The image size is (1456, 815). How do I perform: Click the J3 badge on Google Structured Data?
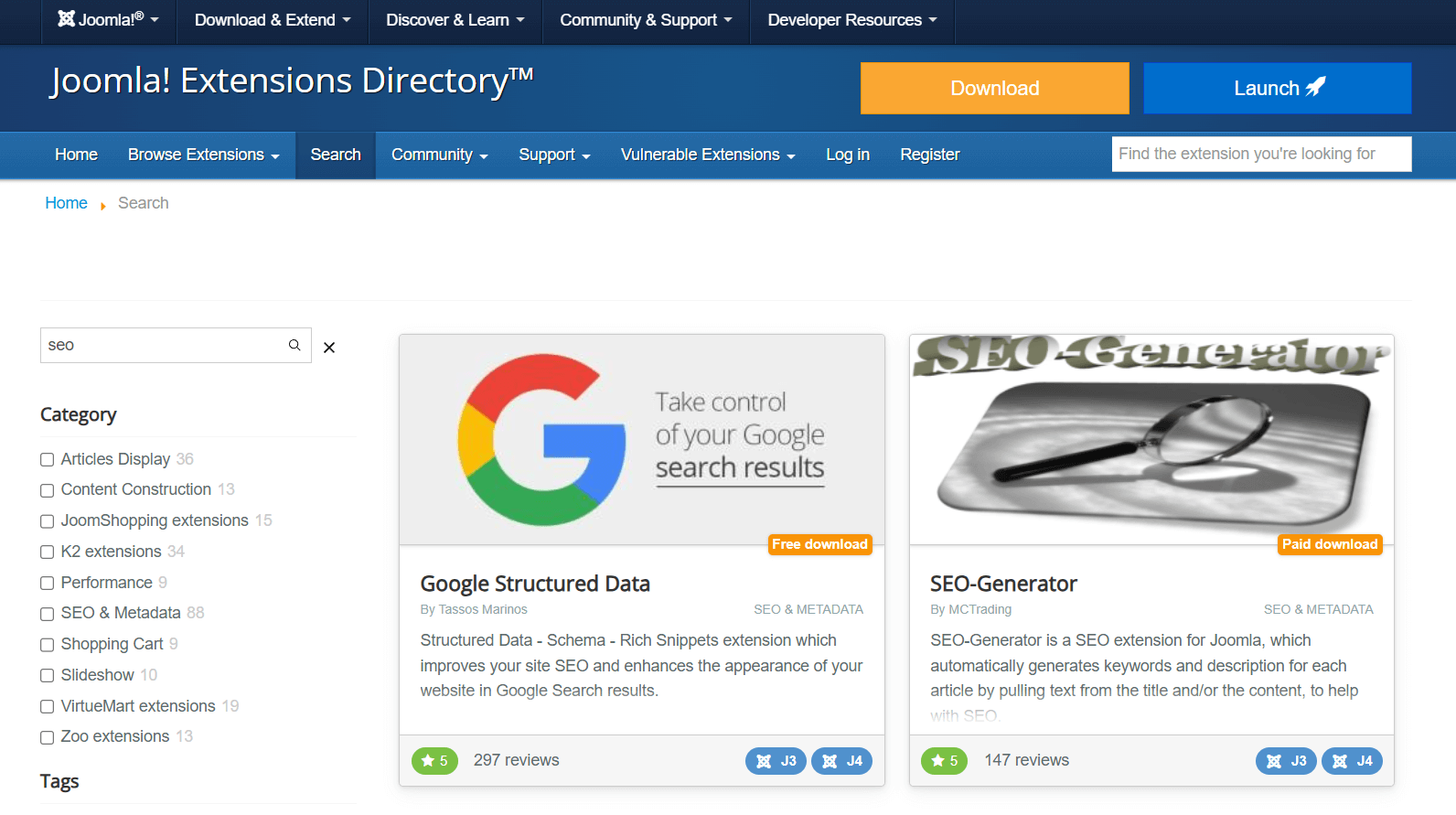[776, 761]
